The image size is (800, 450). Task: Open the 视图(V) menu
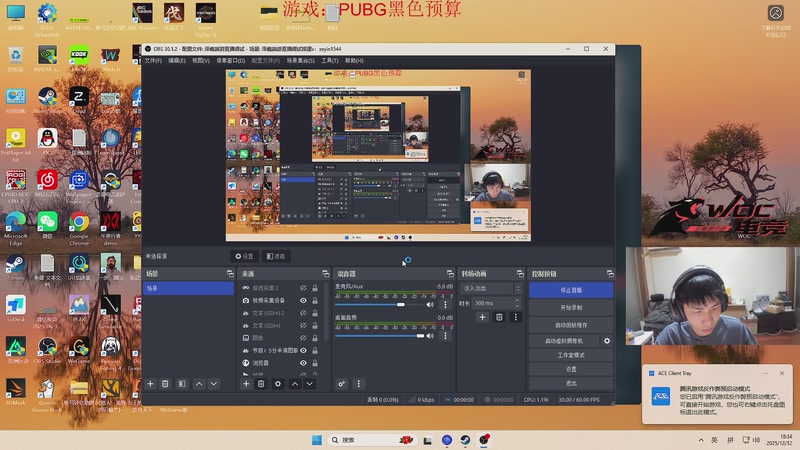tap(201, 61)
